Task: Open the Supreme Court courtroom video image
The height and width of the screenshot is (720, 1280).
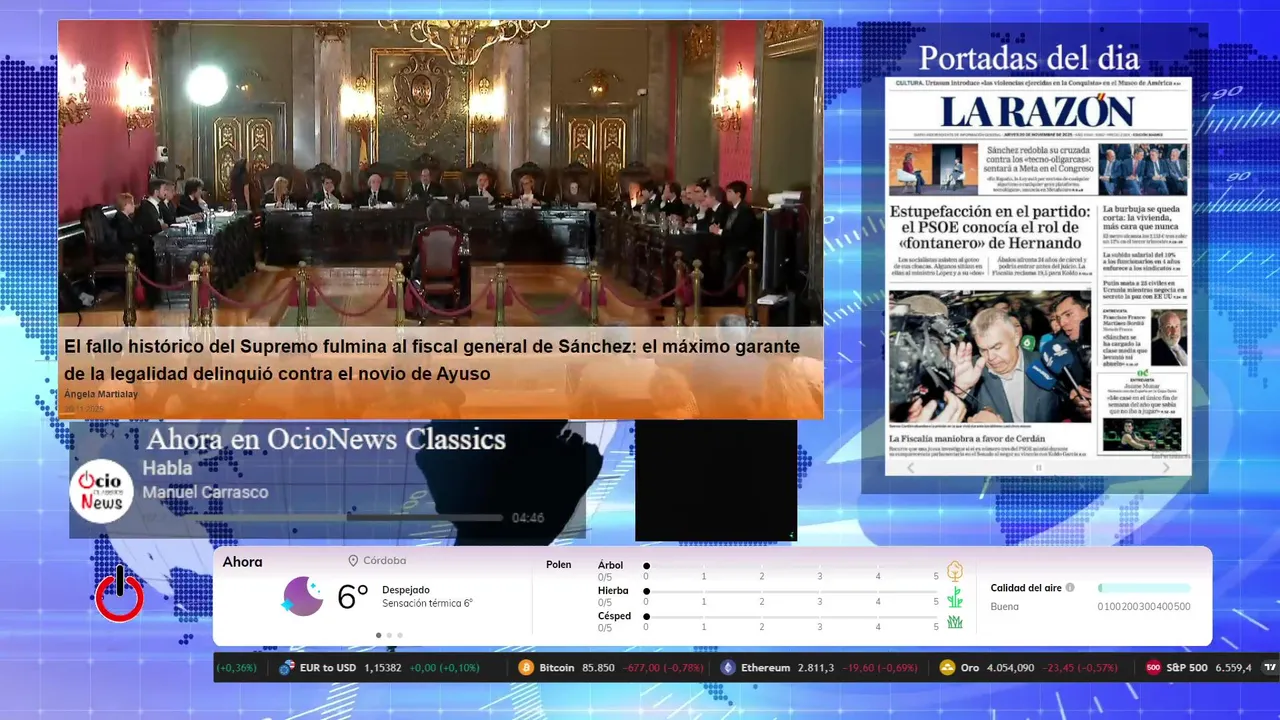Action: 440,173
